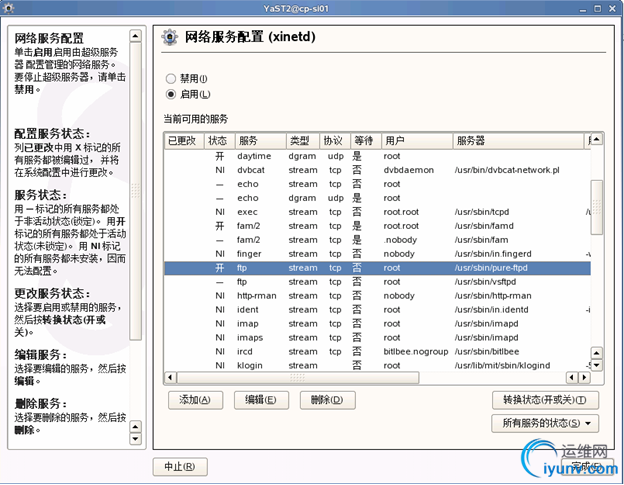Click the /usr/sbin/tcpd server cell
624x485 pixels.
[482, 212]
